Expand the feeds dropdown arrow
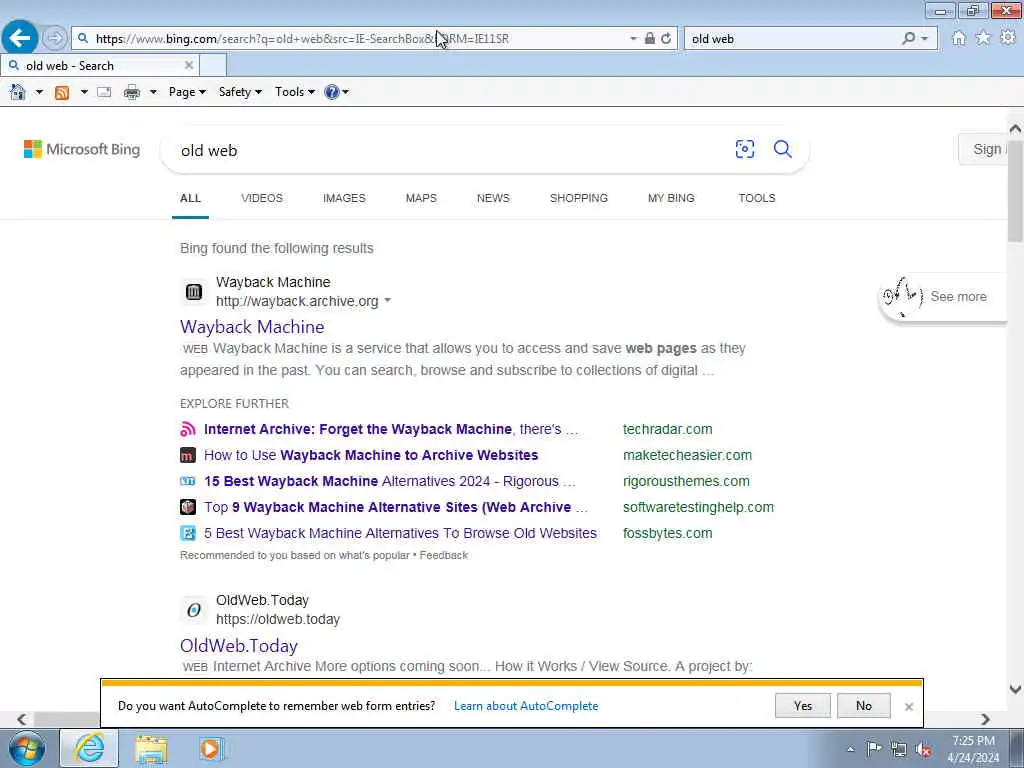Viewport: 1024px width, 768px height. [x=84, y=92]
